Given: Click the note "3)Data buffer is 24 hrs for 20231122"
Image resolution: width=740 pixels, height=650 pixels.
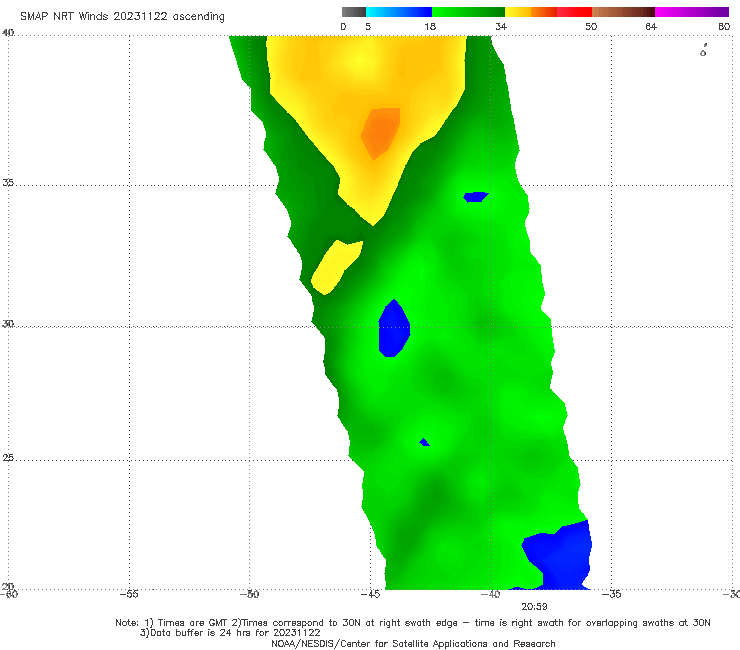Looking at the screenshot, I should click(230, 633).
